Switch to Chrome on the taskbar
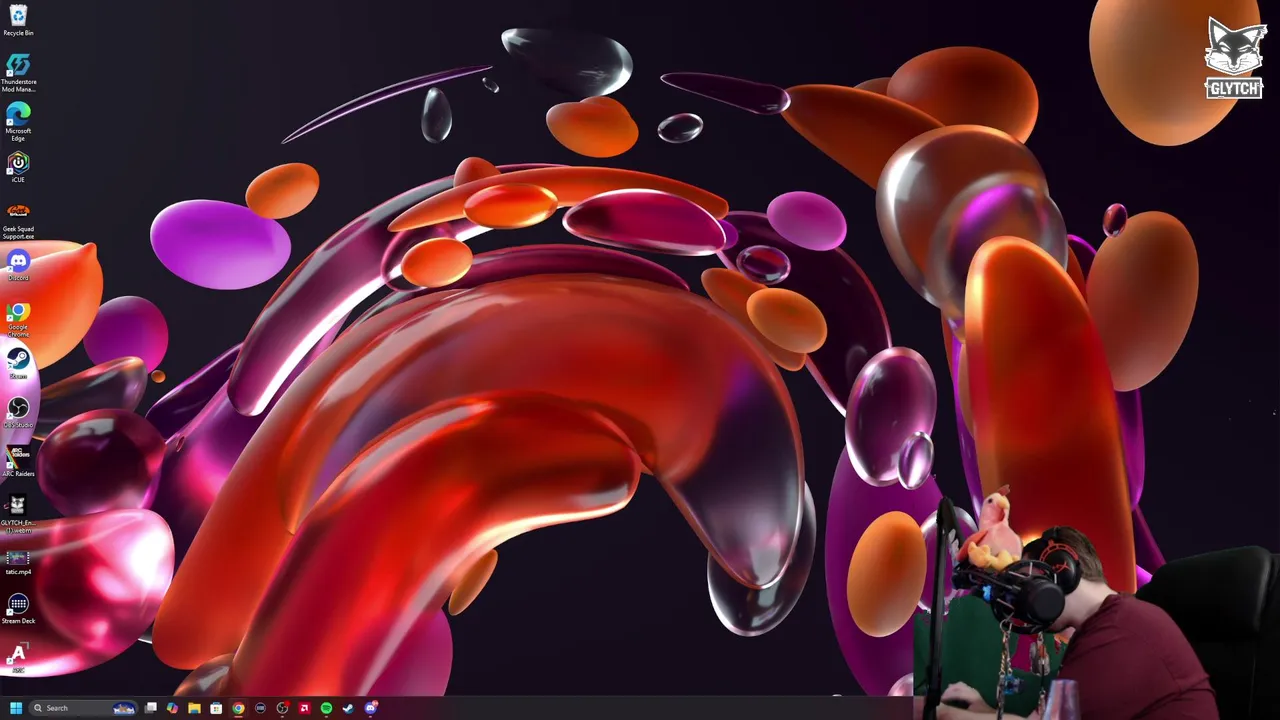The image size is (1280, 720). click(238, 708)
